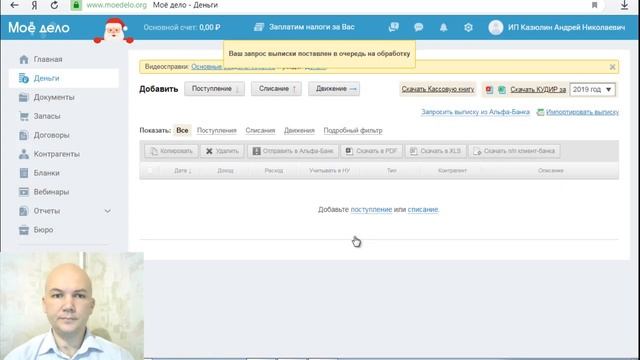The width and height of the screenshot is (640, 360).
Task: Click Импортировать выписку link
Action: (x=582, y=112)
